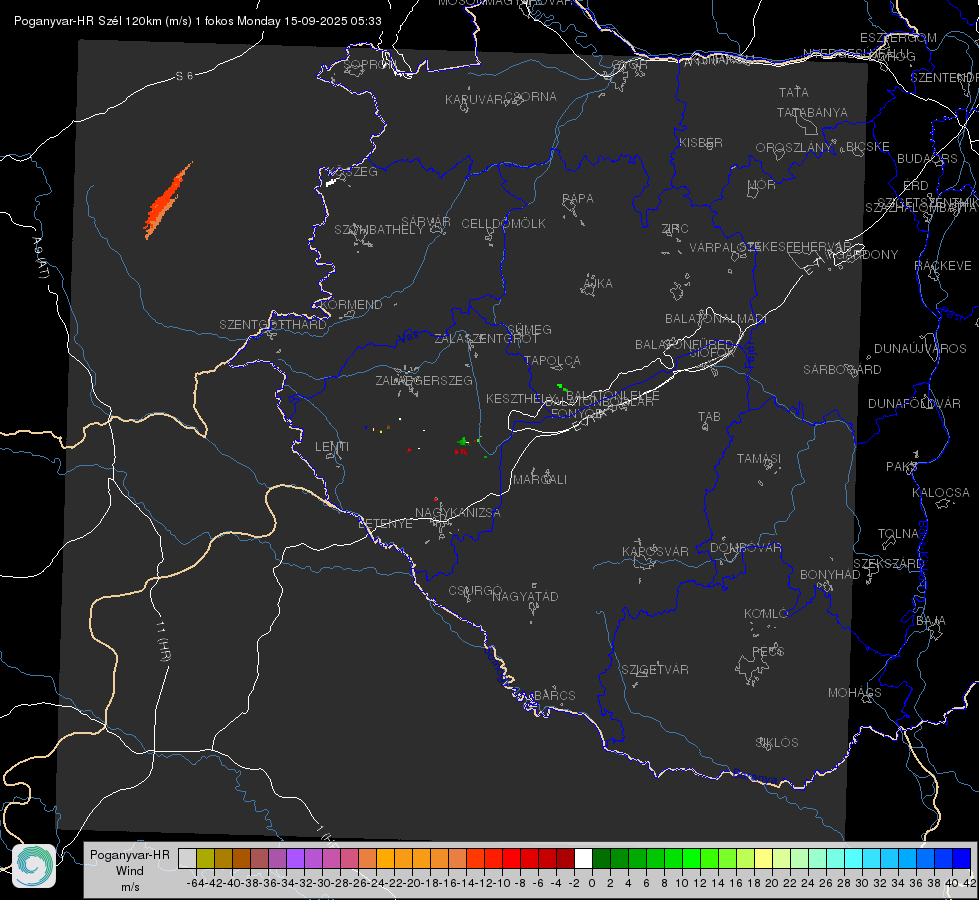
Task: Click the KOMLÓ city label
Action: click(766, 614)
